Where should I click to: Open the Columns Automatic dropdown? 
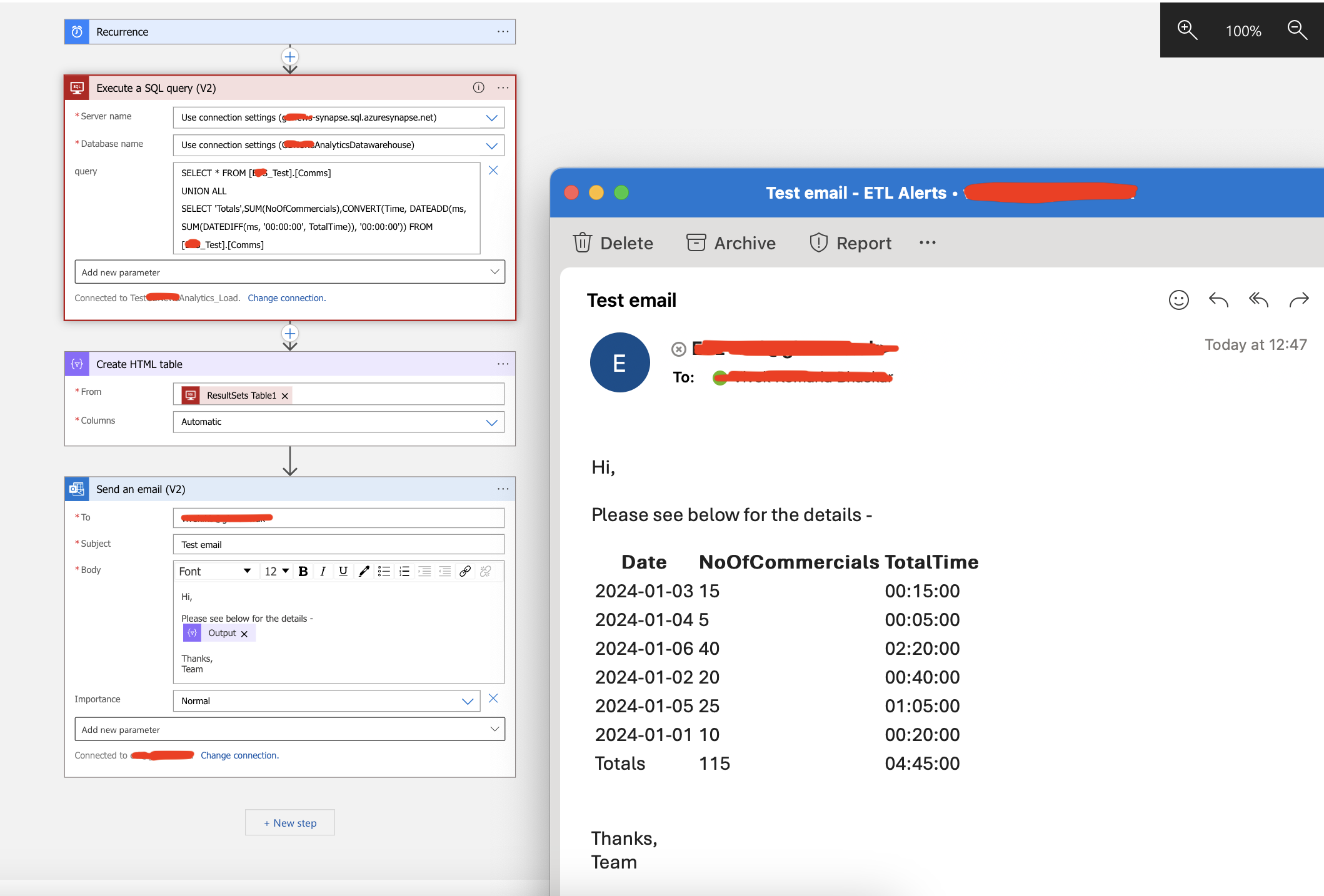pyautogui.click(x=491, y=422)
